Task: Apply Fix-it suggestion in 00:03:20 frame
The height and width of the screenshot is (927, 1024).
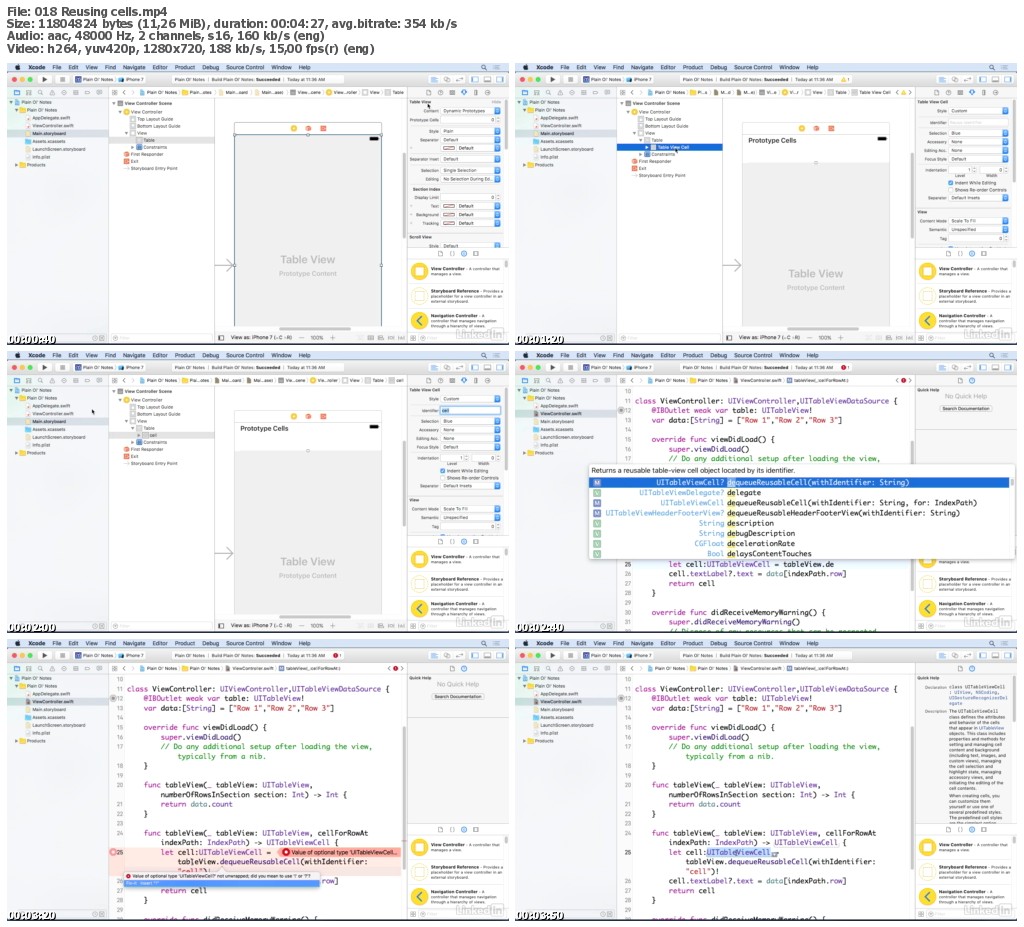Action: (222, 883)
